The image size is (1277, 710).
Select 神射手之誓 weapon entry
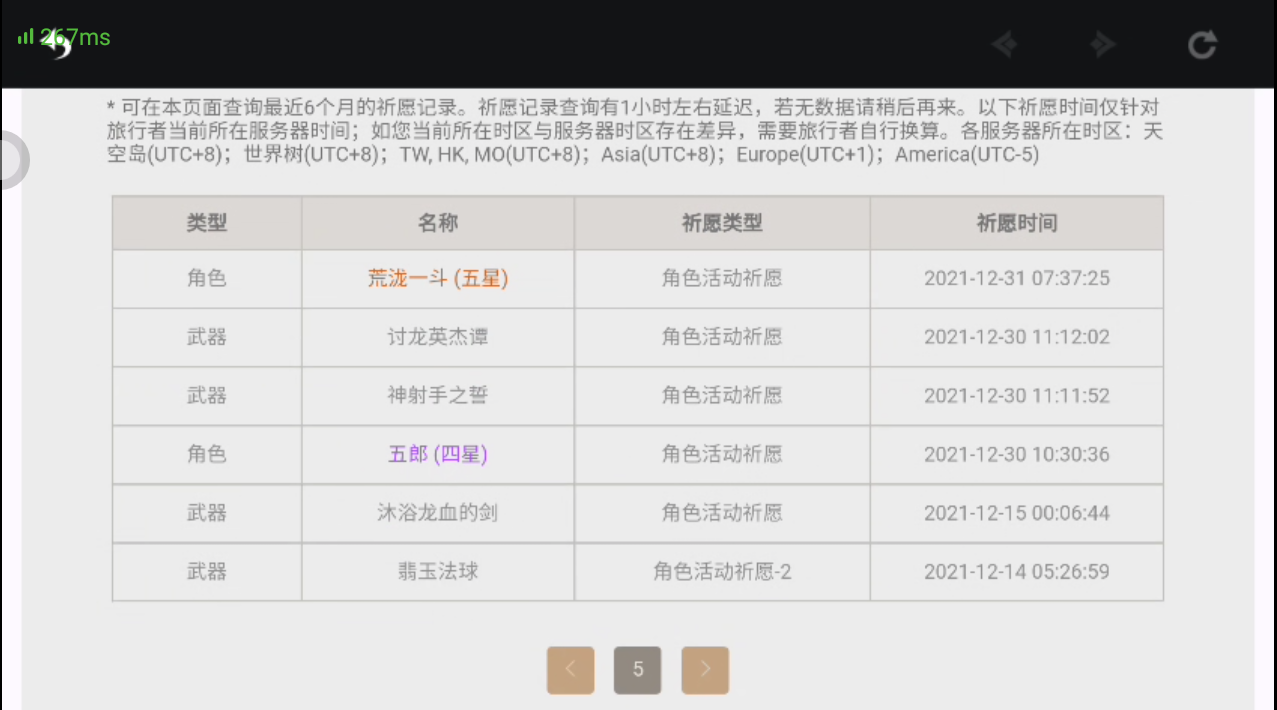pos(438,396)
